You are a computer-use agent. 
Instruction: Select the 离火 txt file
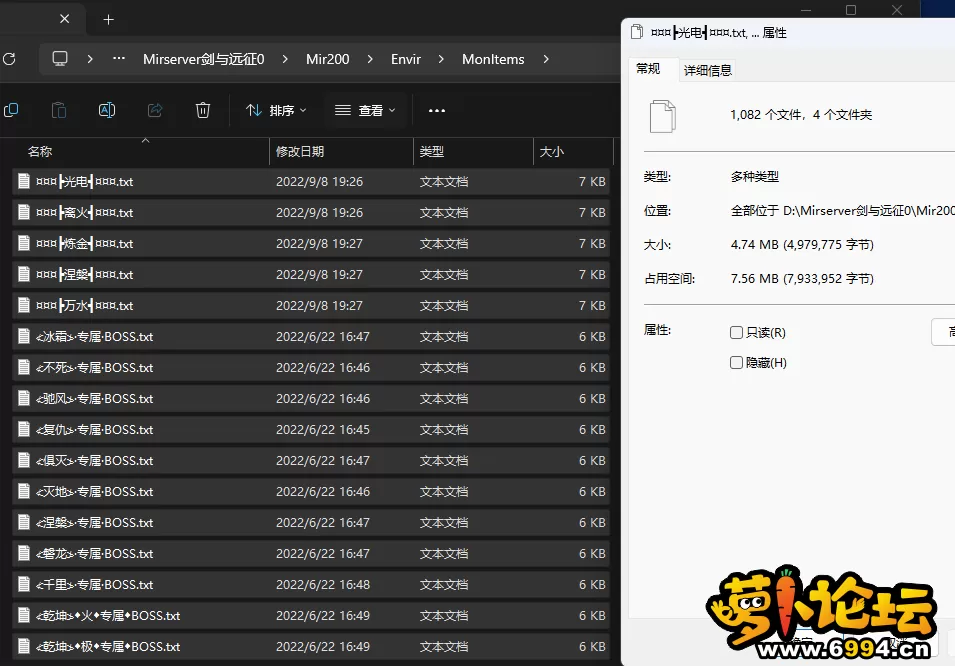311,212
